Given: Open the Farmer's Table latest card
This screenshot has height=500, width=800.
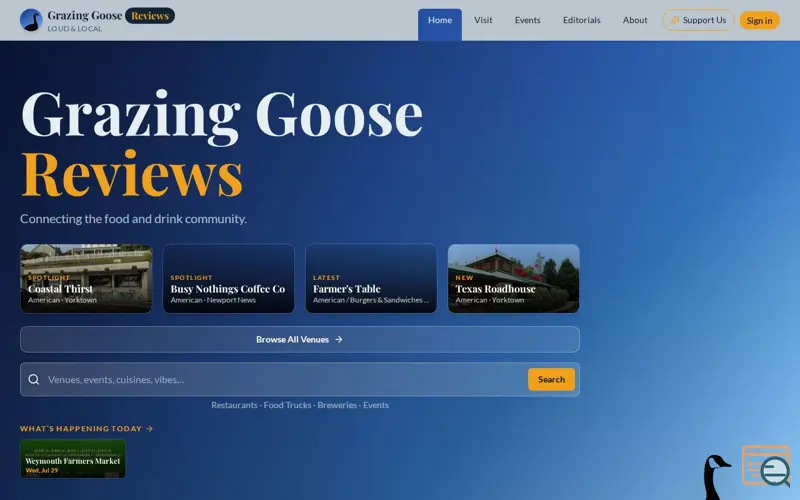Looking at the screenshot, I should [x=371, y=279].
